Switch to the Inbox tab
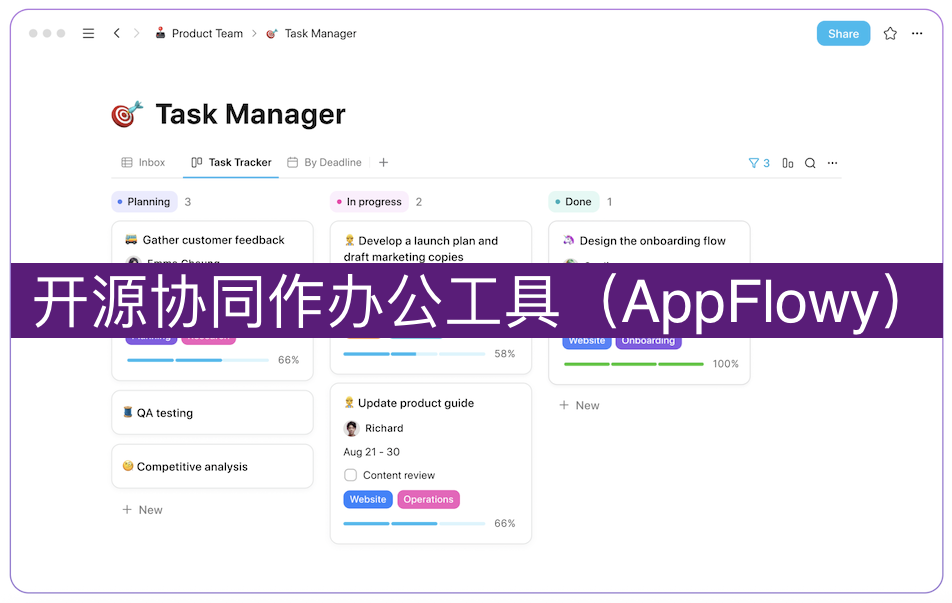The height and width of the screenshot is (603, 952). point(143,162)
